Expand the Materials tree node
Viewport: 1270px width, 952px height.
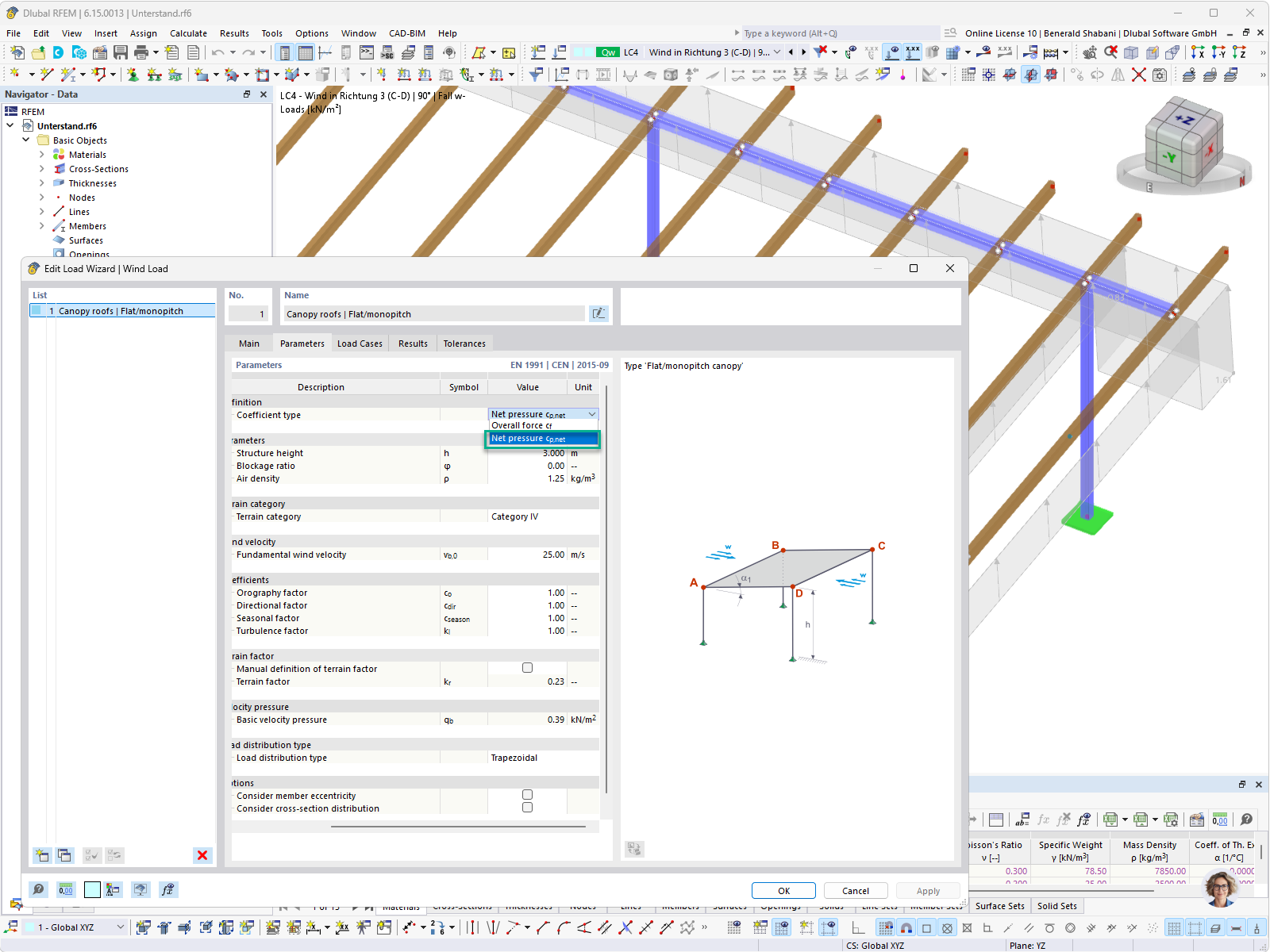tap(42, 155)
